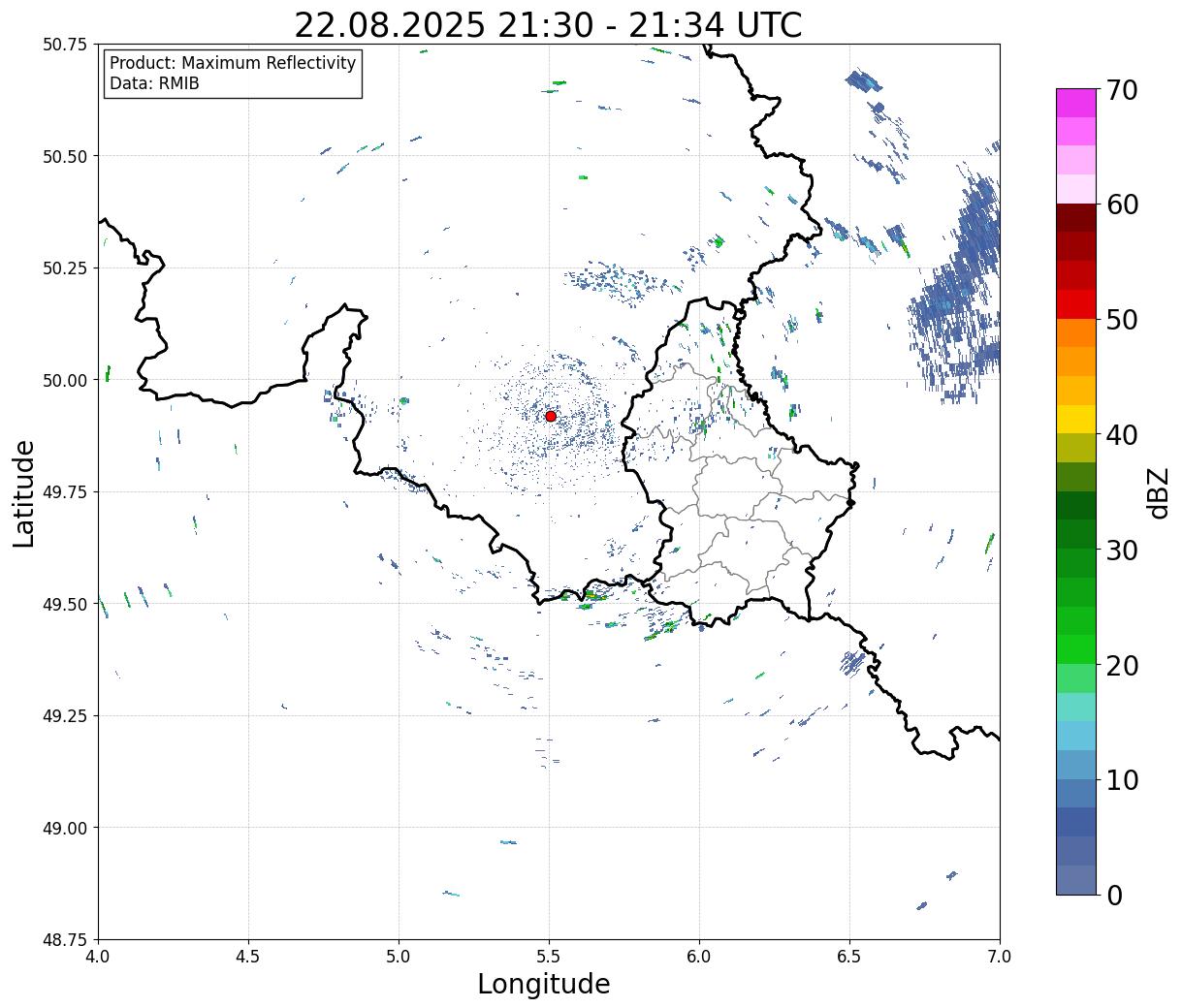Click the 'dBZ' colorbar label
This screenshot has height=1008, width=1182.
[x=1159, y=491]
